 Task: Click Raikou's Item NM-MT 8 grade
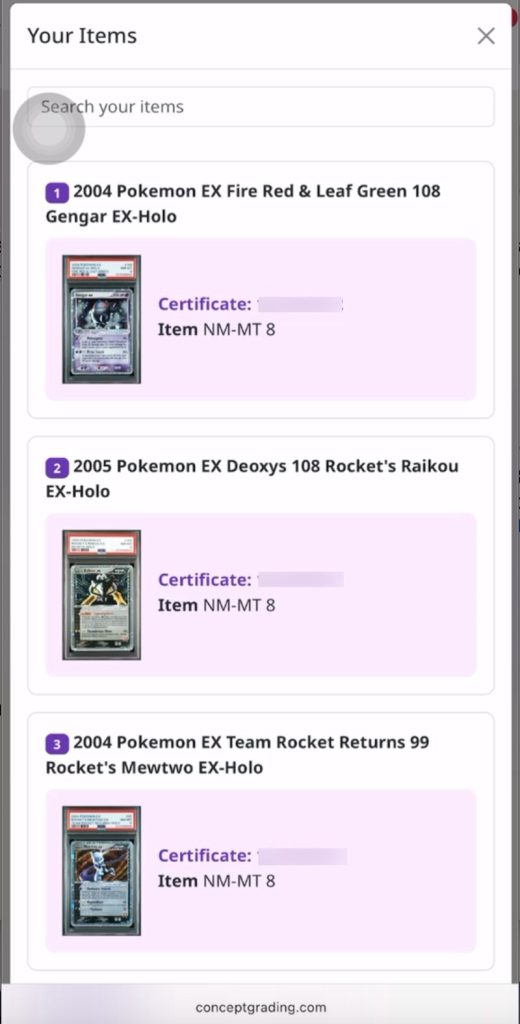(216, 605)
